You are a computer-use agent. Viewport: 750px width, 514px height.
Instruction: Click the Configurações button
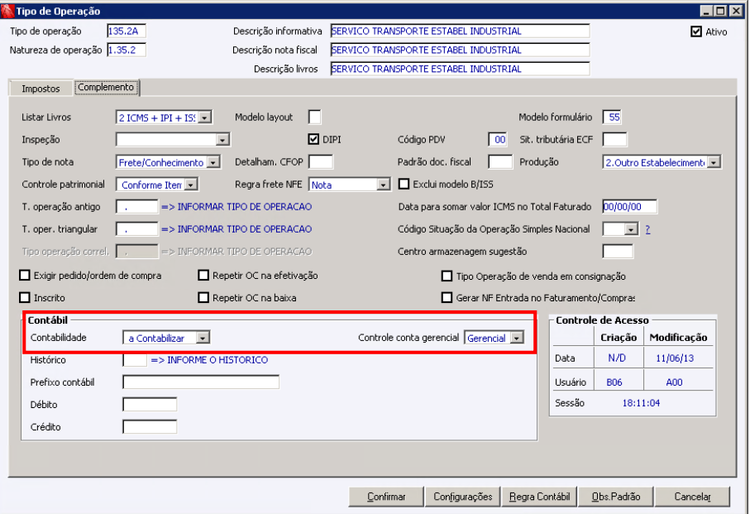(x=463, y=497)
